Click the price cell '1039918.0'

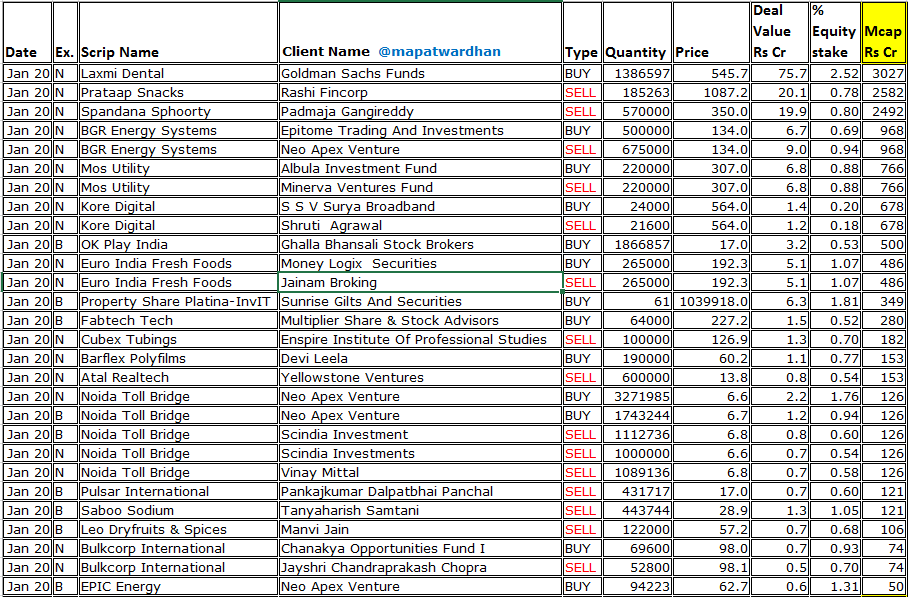tap(711, 302)
